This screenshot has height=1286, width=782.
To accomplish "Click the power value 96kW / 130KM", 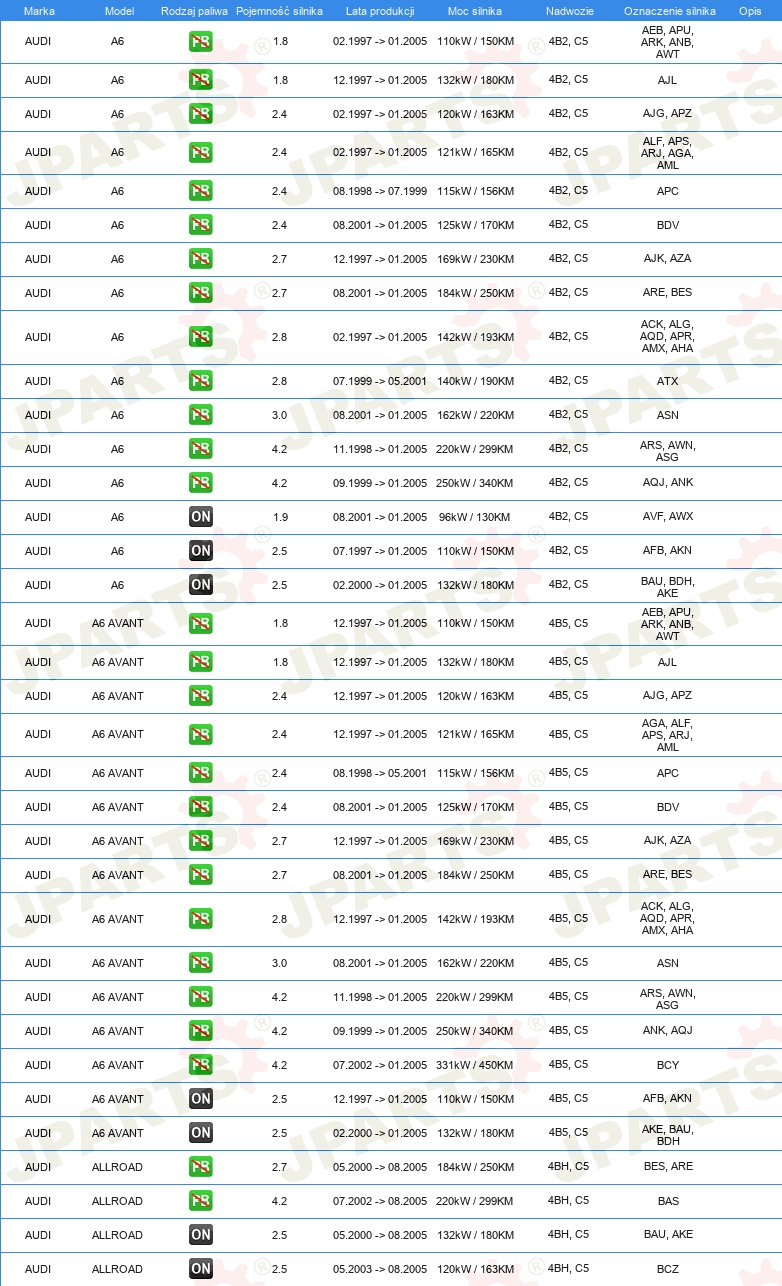I will [475, 517].
